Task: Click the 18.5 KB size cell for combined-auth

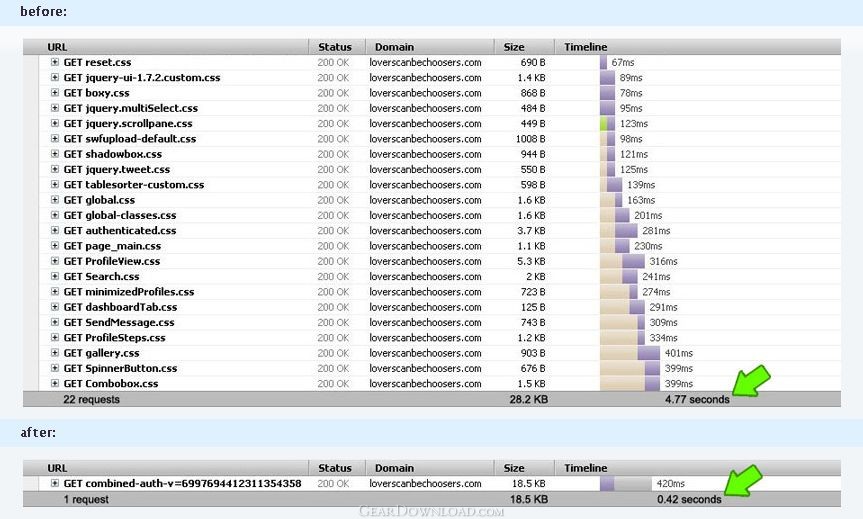Action: (528, 484)
